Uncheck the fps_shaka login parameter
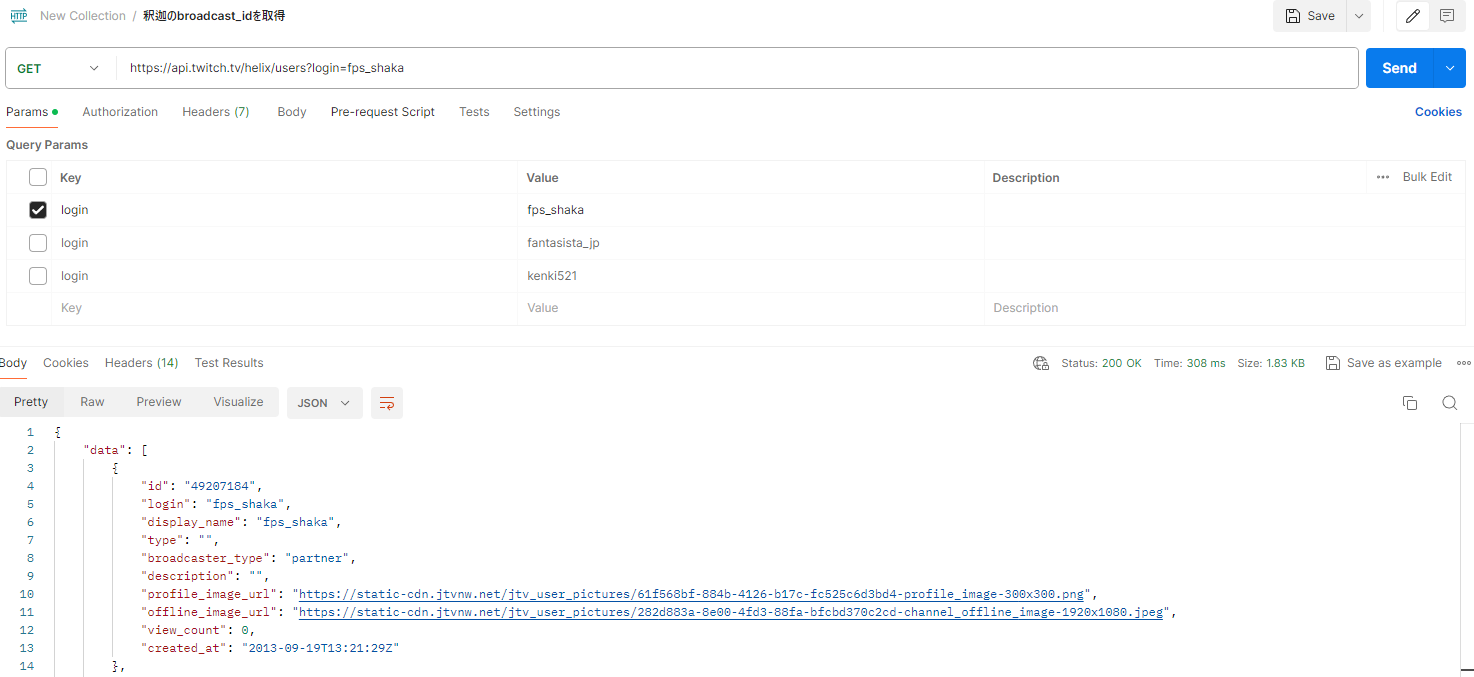Image resolution: width=1474 pixels, height=677 pixels. pos(38,210)
